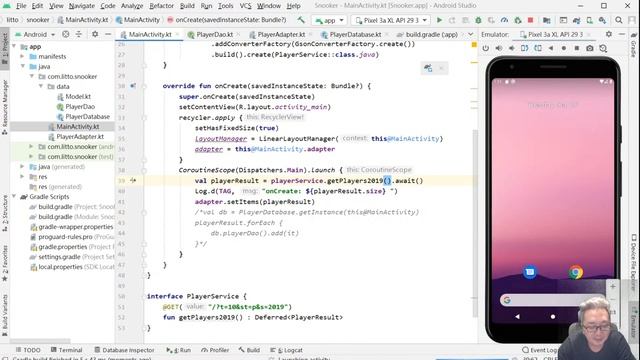Open the VCS menu
The height and width of the screenshot is (360, 640).
point(245,6)
